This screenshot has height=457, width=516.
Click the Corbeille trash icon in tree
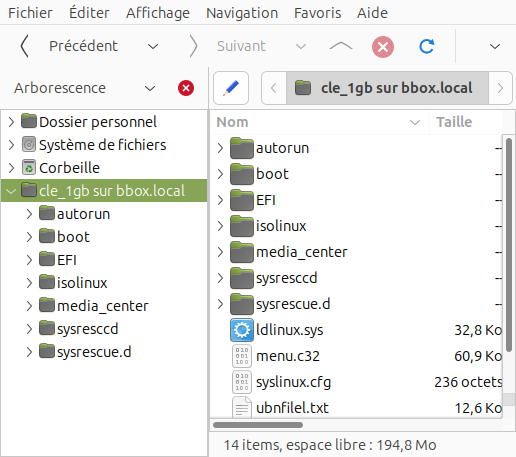(29, 168)
